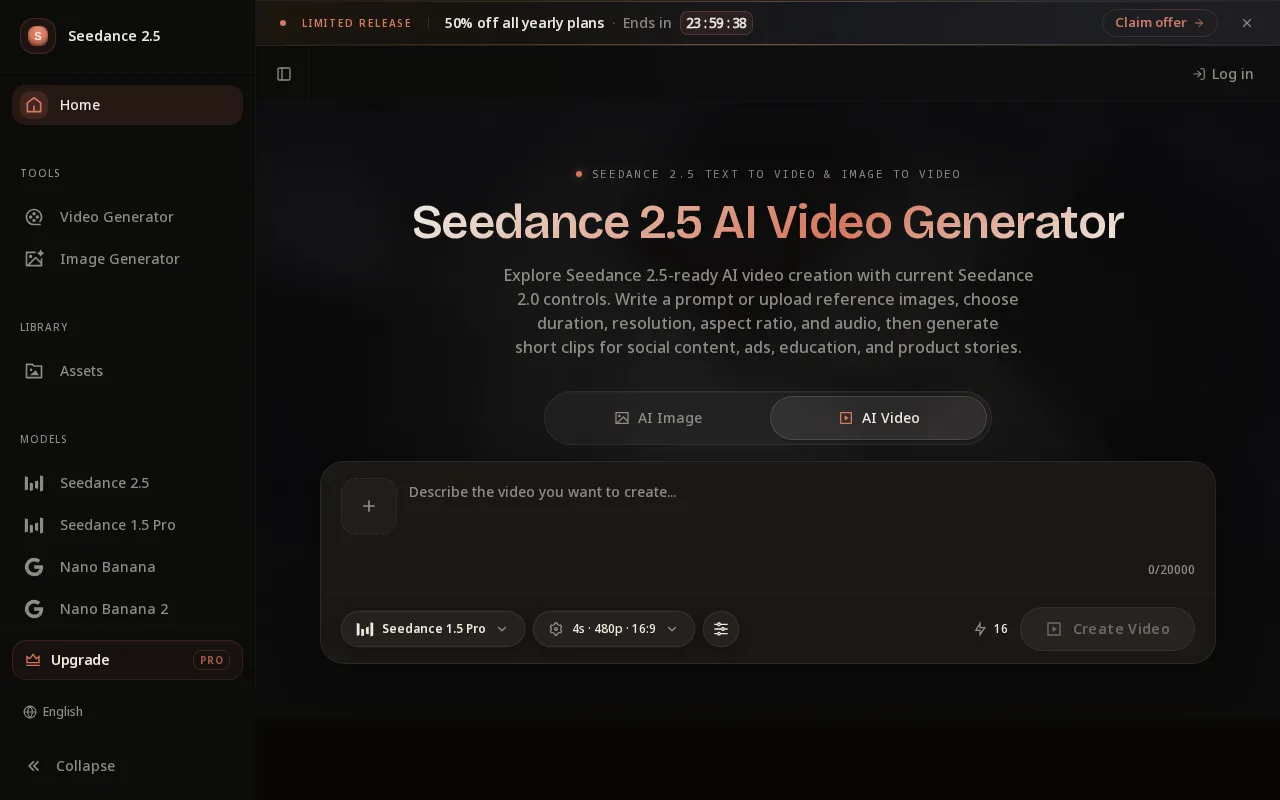Collapse the sidebar

[x=127, y=766]
